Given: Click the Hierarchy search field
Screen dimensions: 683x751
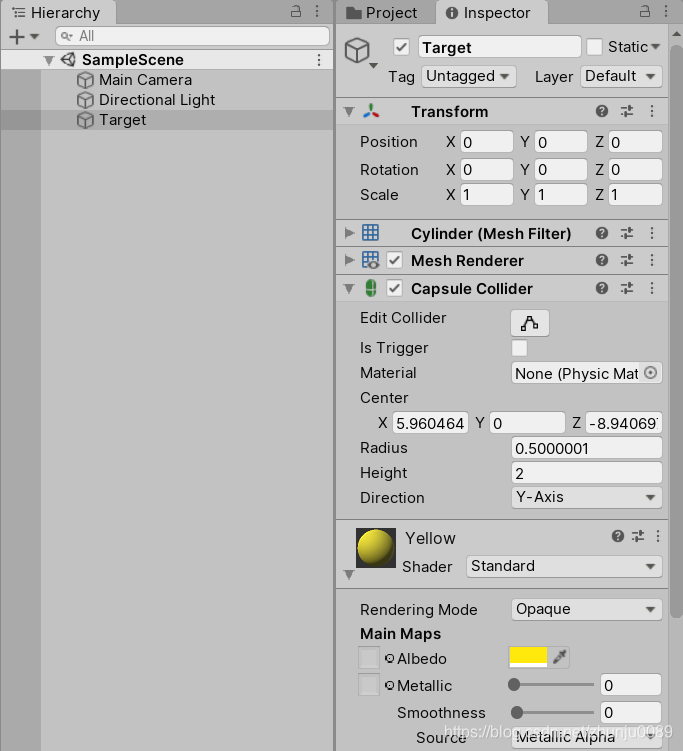Looking at the screenshot, I should [193, 36].
